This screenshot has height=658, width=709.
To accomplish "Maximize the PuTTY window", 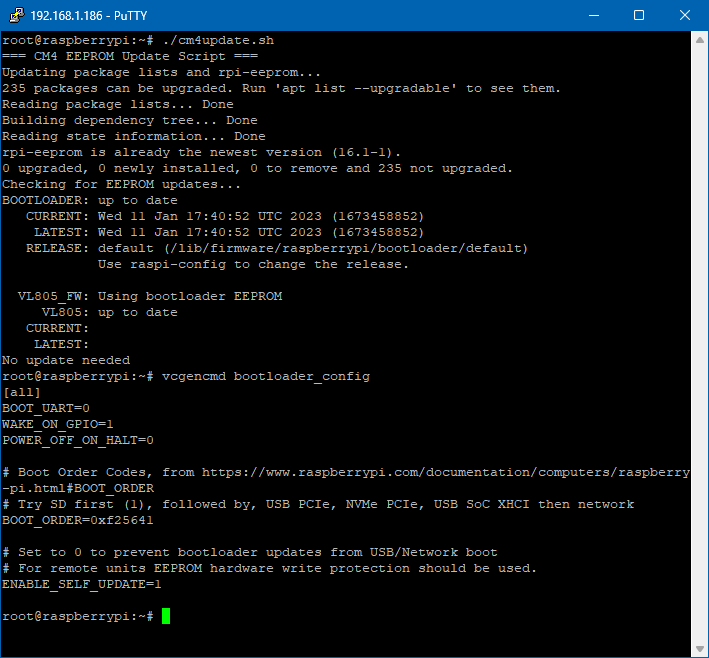I will point(639,15).
